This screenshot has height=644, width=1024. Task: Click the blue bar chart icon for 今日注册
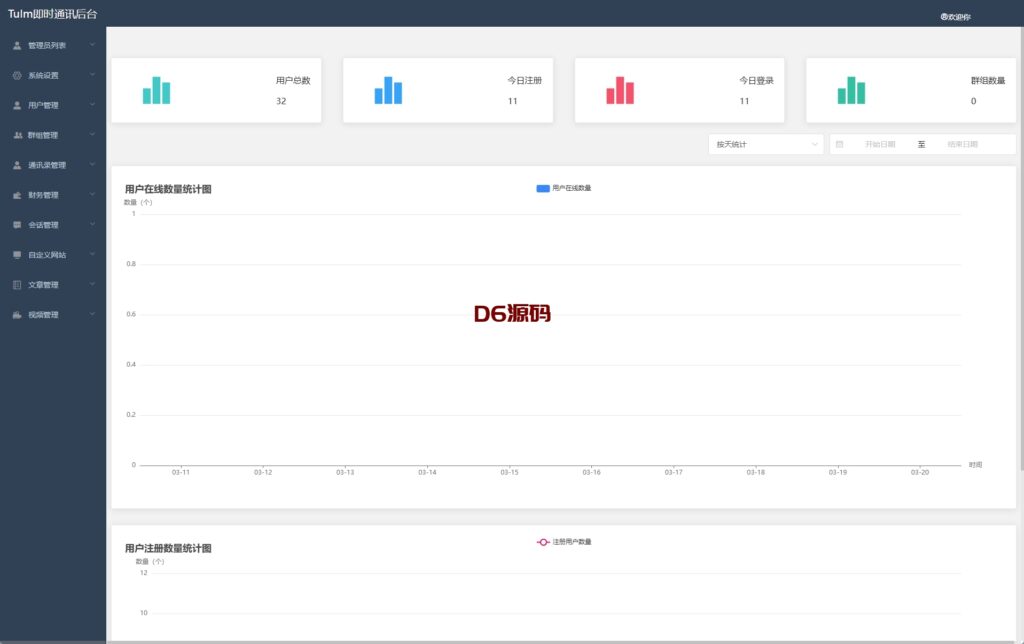pos(389,90)
